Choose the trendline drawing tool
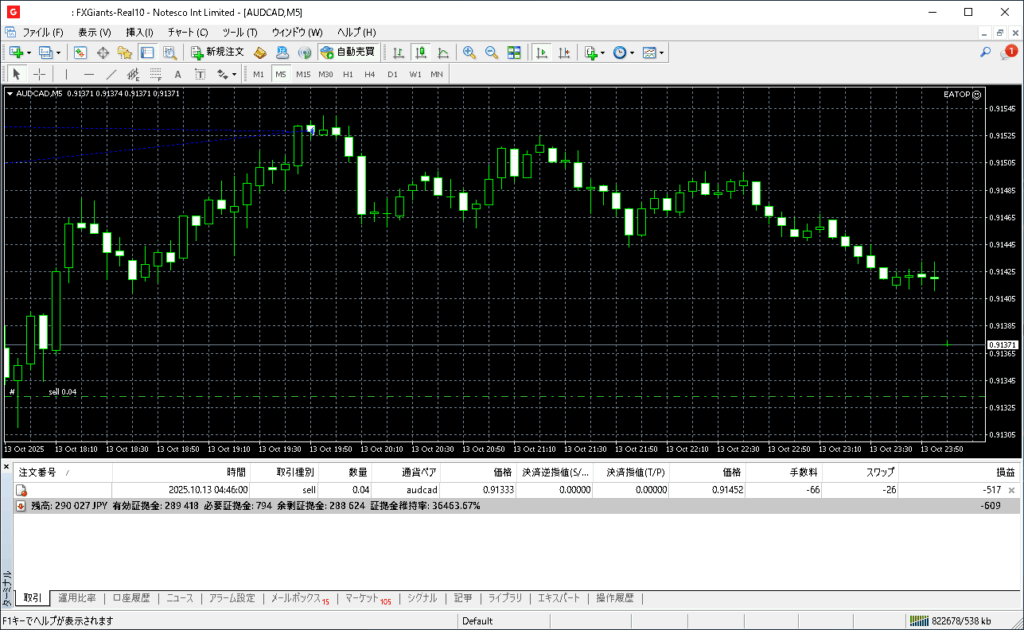The width and height of the screenshot is (1024, 630). [x=111, y=74]
